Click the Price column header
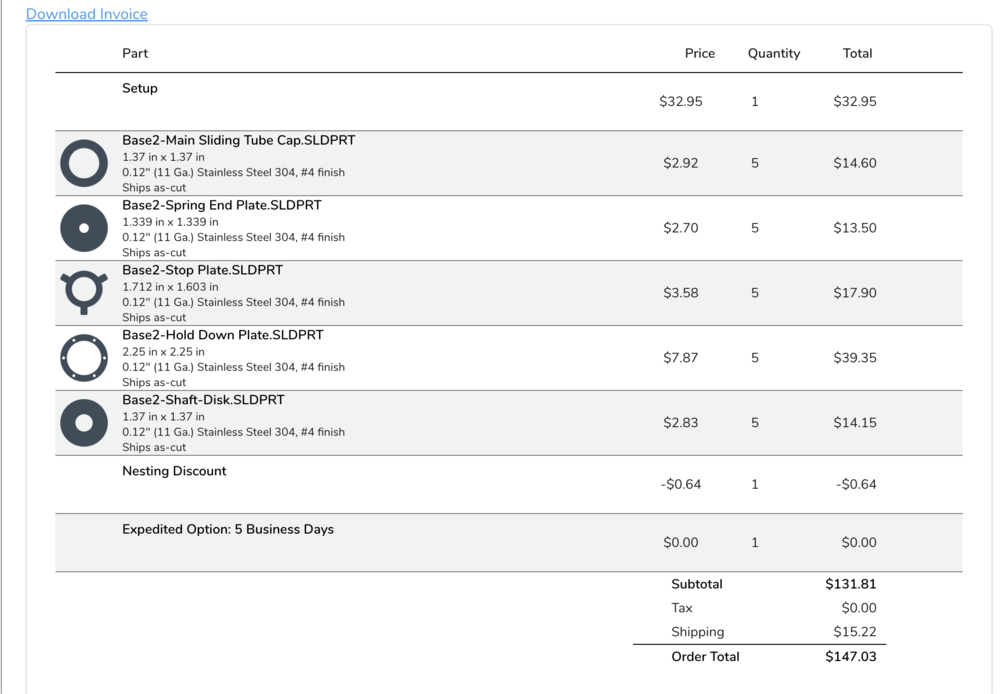Screen dimensions: 1000x694 (x=699, y=53)
